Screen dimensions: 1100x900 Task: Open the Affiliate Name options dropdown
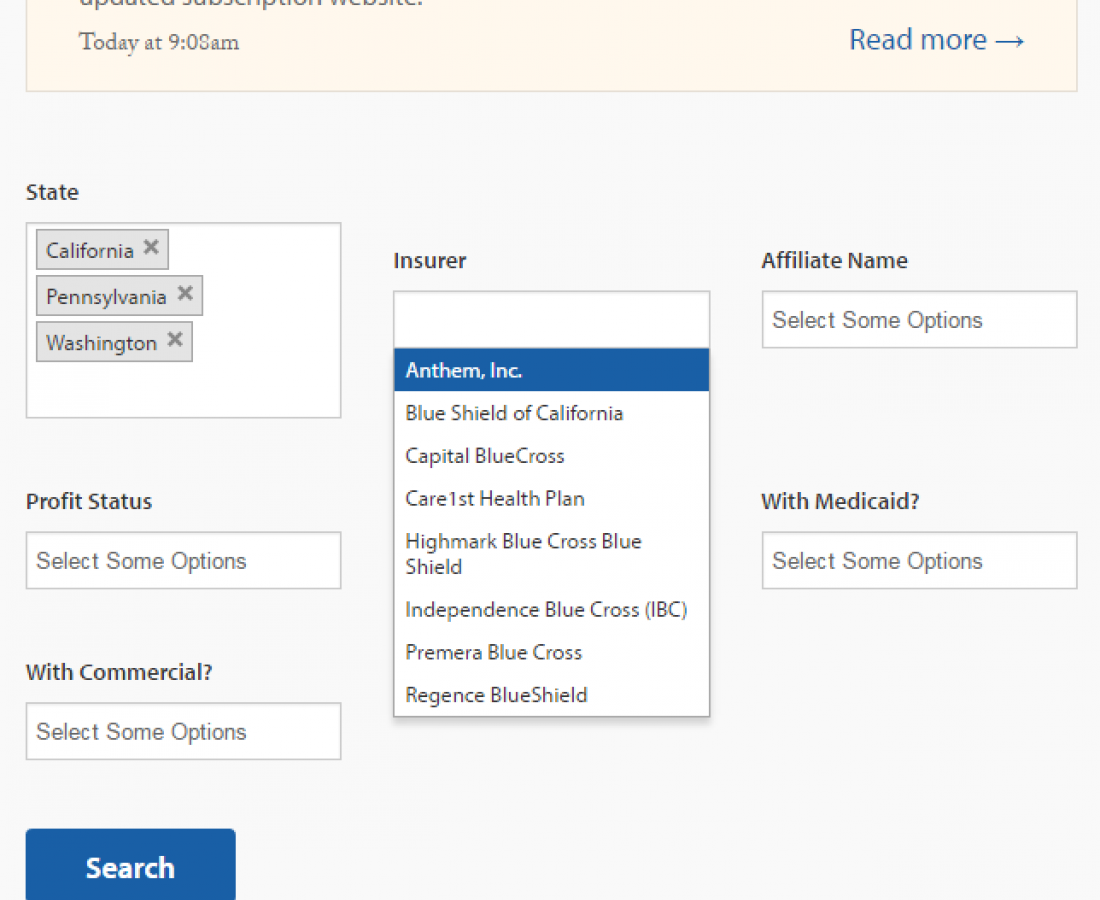pyautogui.click(x=919, y=320)
